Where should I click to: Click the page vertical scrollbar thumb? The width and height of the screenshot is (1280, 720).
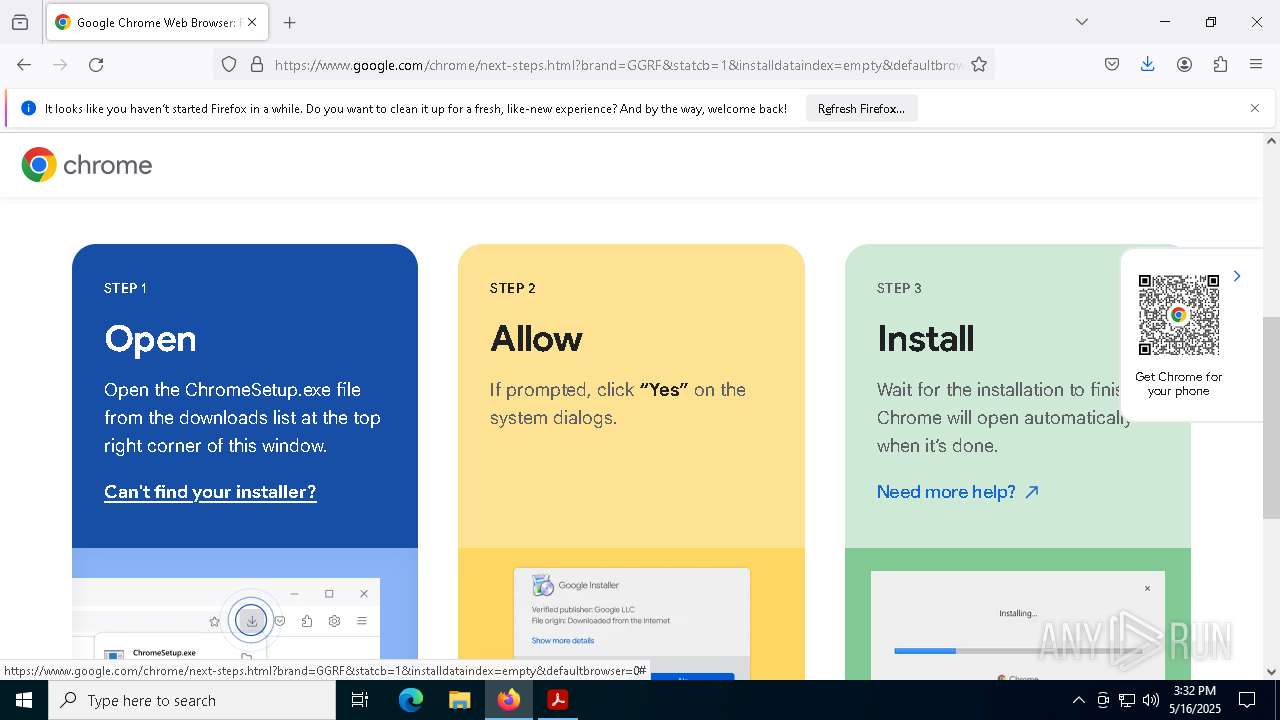(x=1271, y=417)
